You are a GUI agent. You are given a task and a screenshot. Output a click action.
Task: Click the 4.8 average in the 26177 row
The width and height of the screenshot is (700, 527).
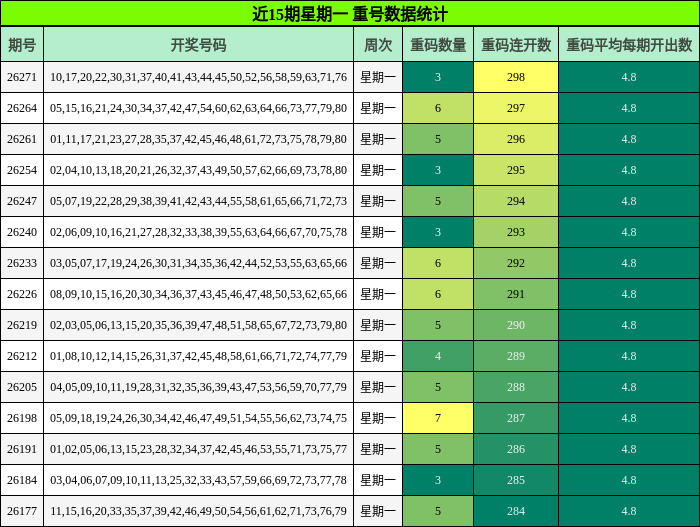[x=629, y=511]
